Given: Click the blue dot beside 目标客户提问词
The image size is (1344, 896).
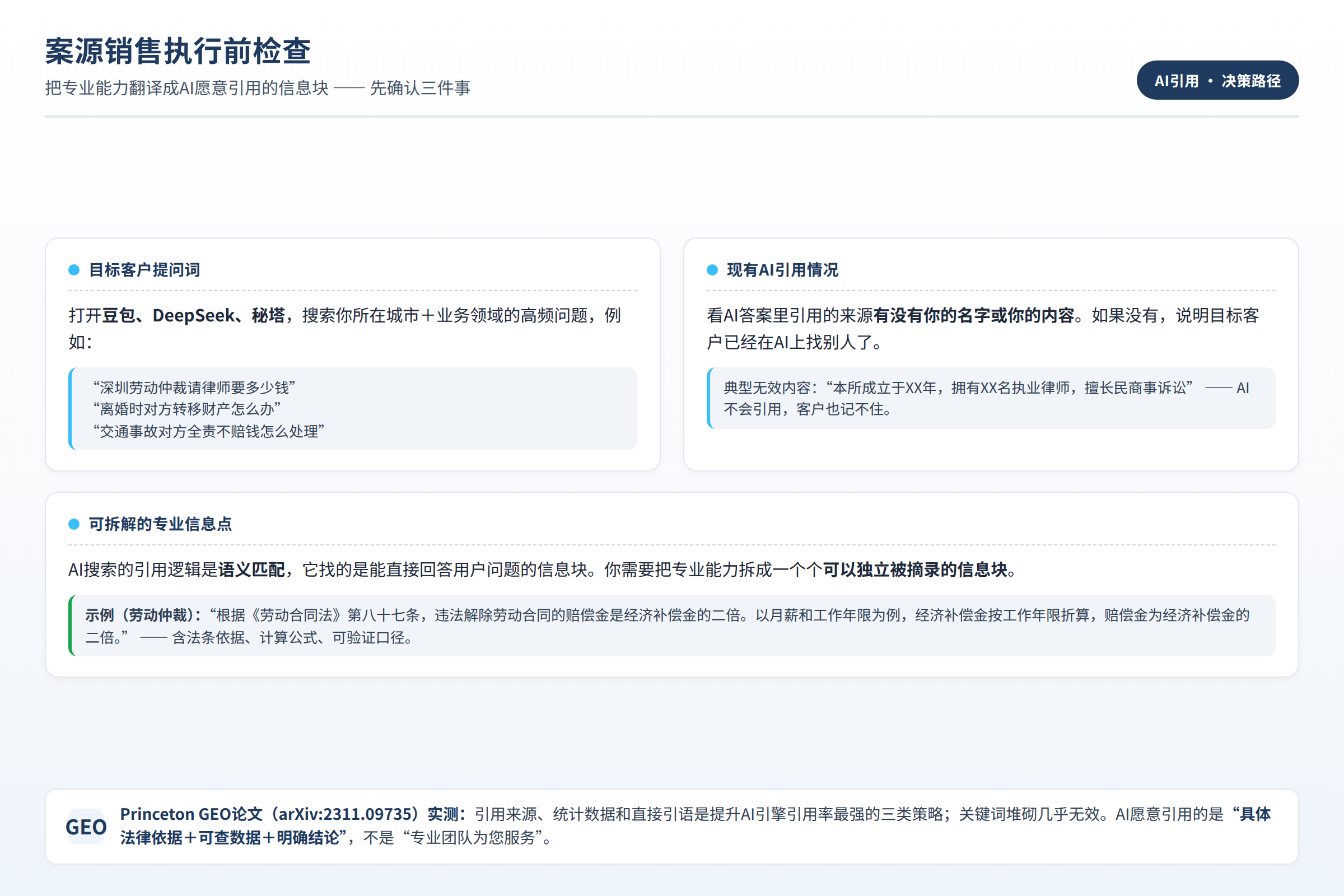Looking at the screenshot, I should tap(74, 270).
